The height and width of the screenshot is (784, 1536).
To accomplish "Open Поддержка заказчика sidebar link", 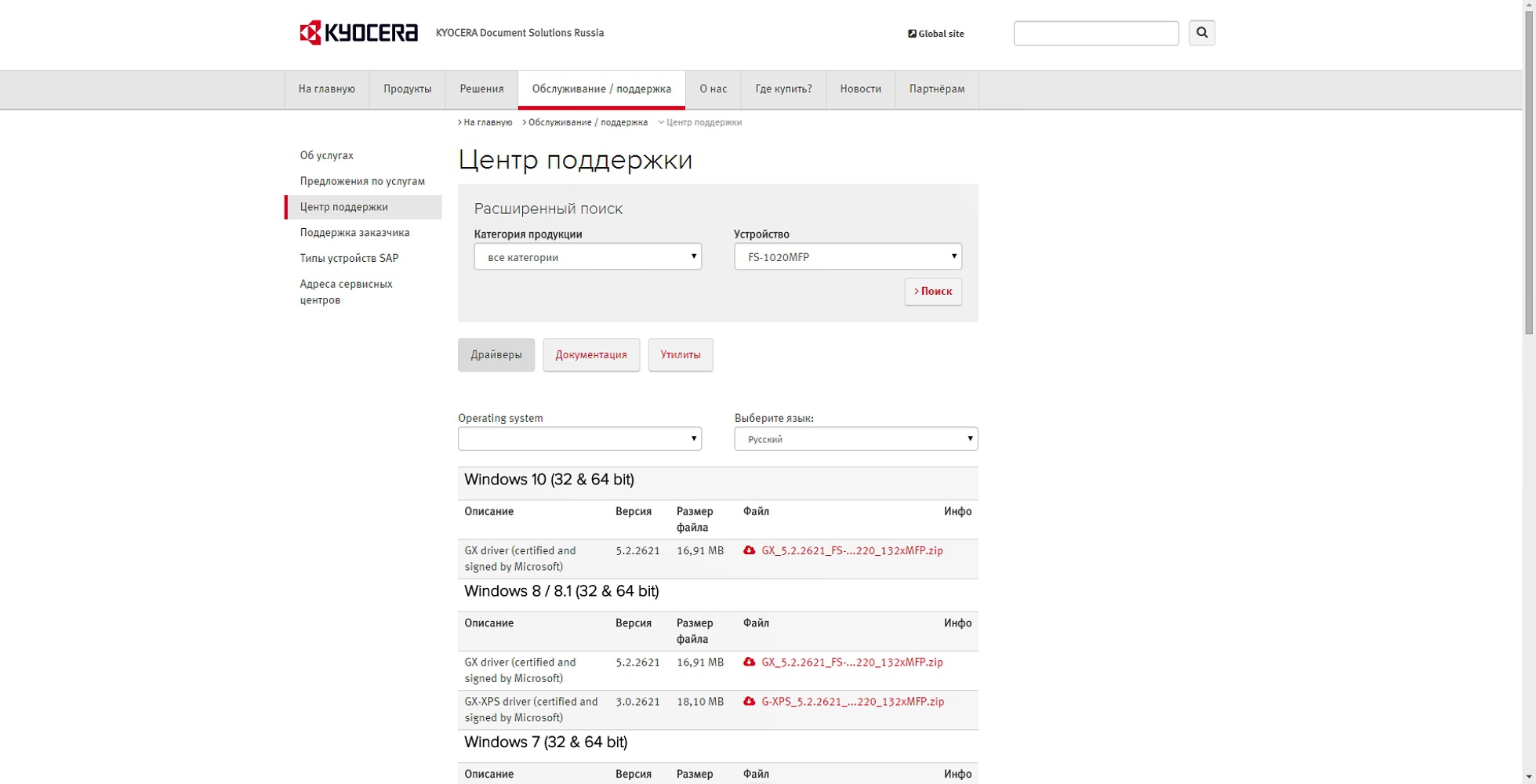I will 354,233.
